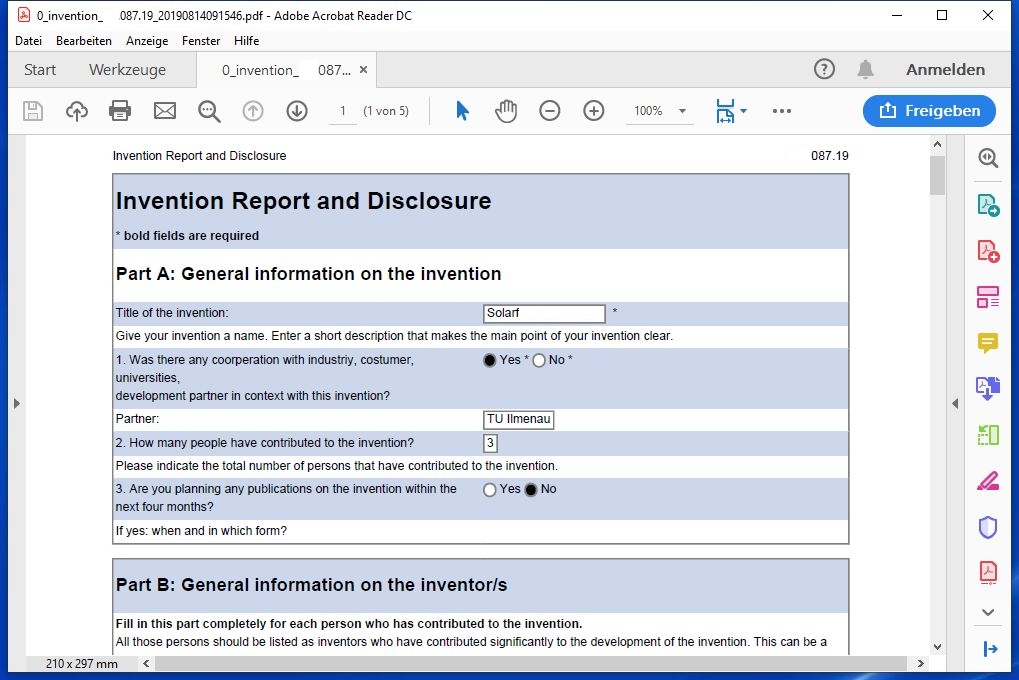Open the Anzeige menu
Screen dimensions: 1019x680
(x=147, y=41)
